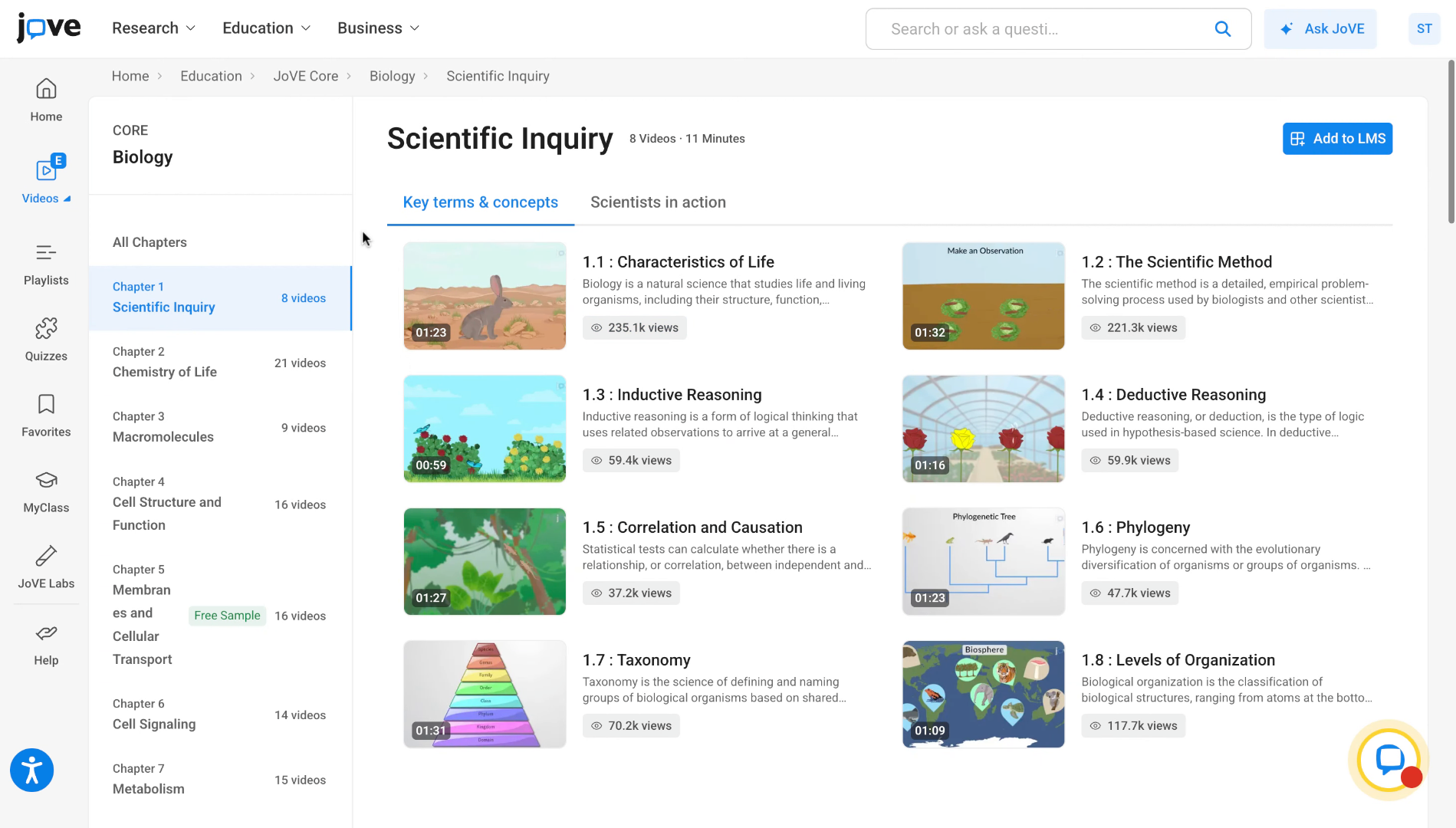1456x828 pixels.
Task: Select Chapter 1 Scientific Inquiry
Action: (220, 298)
